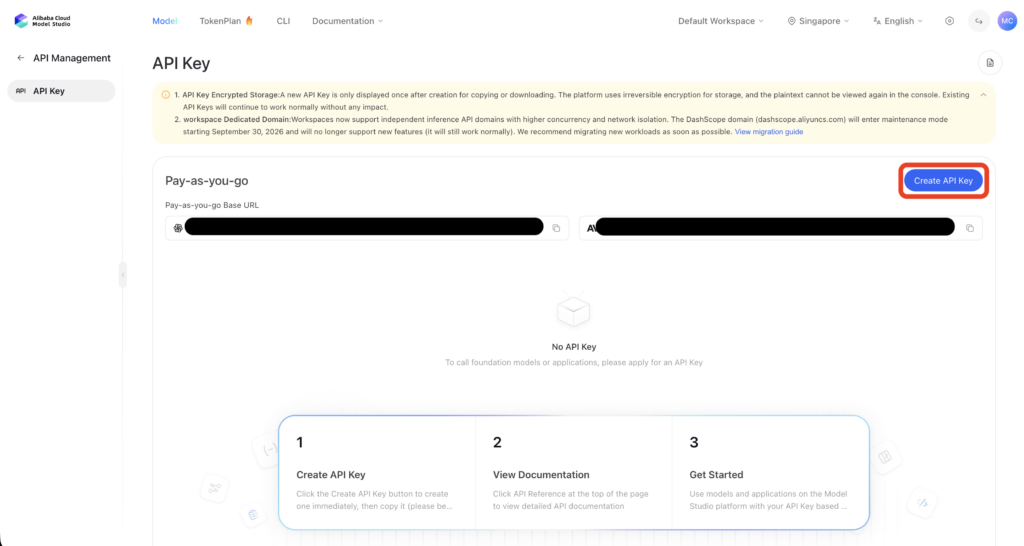Open the Singapore region dropdown

pos(818,21)
